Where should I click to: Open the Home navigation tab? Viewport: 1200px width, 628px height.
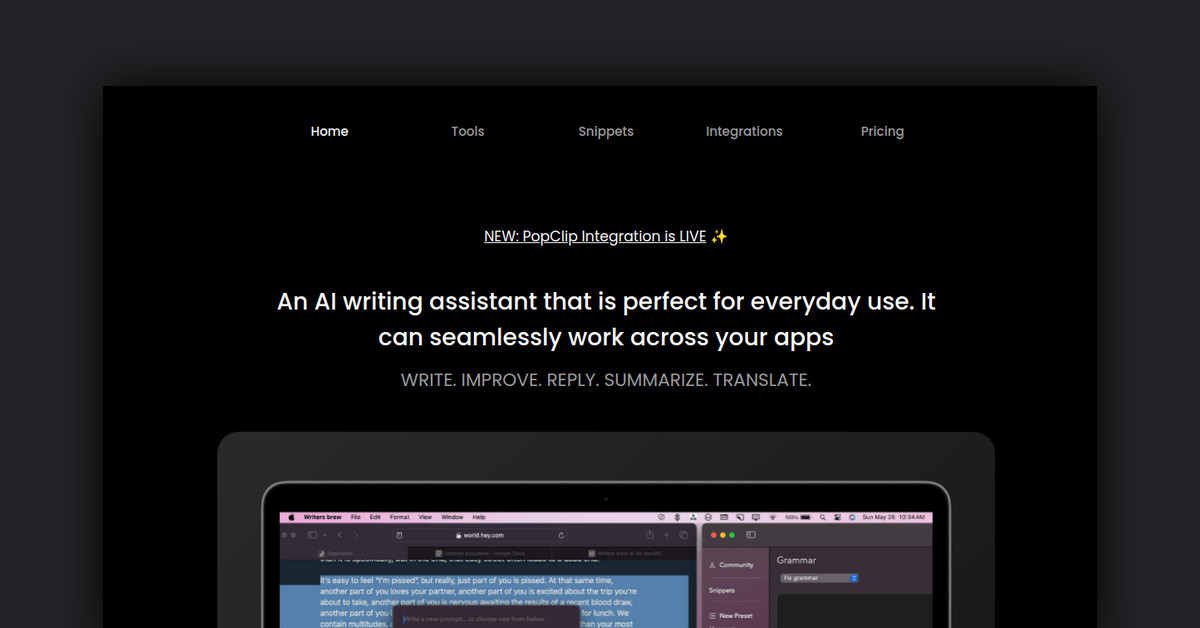tap(329, 131)
